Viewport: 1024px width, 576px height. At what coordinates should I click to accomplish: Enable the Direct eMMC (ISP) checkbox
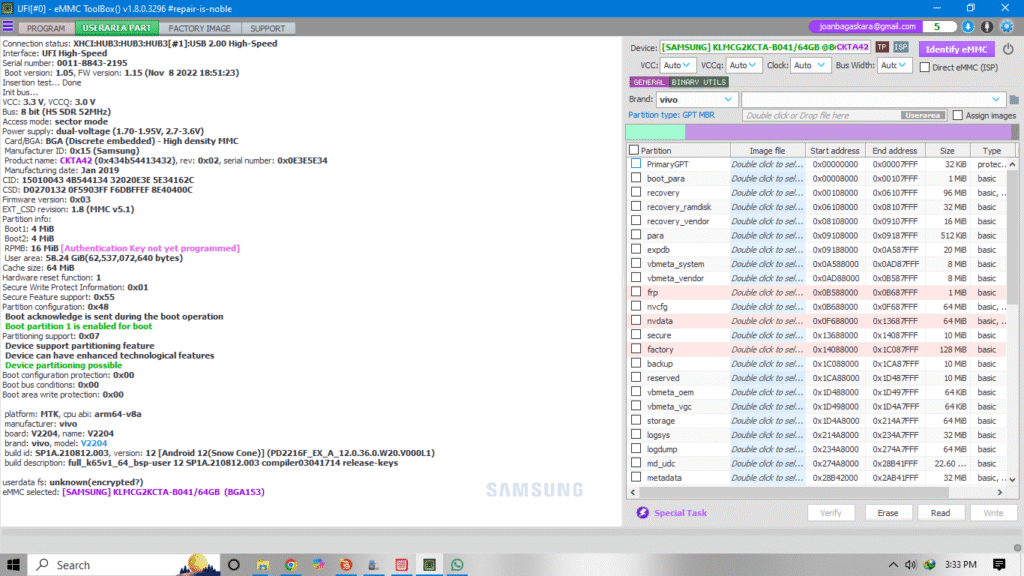[924, 66]
